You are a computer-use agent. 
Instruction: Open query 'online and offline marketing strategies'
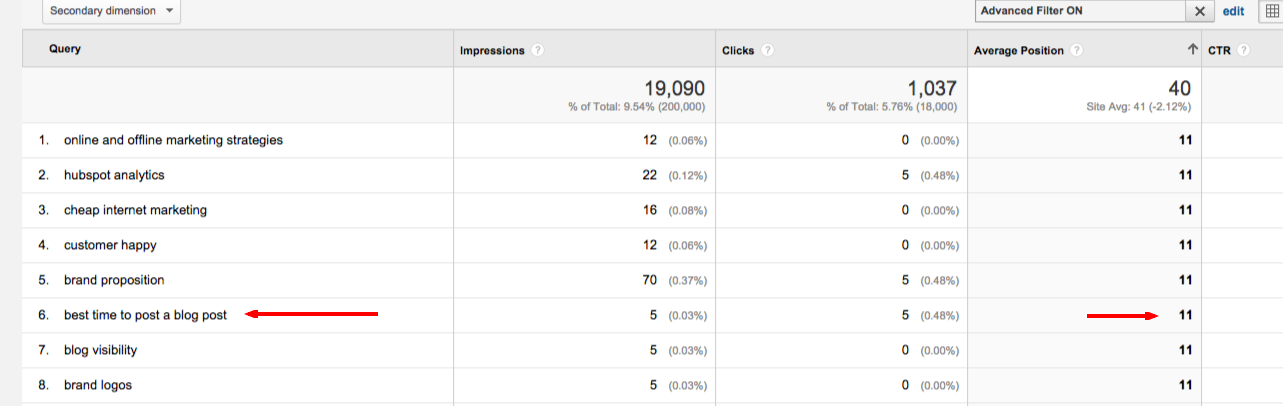point(173,140)
